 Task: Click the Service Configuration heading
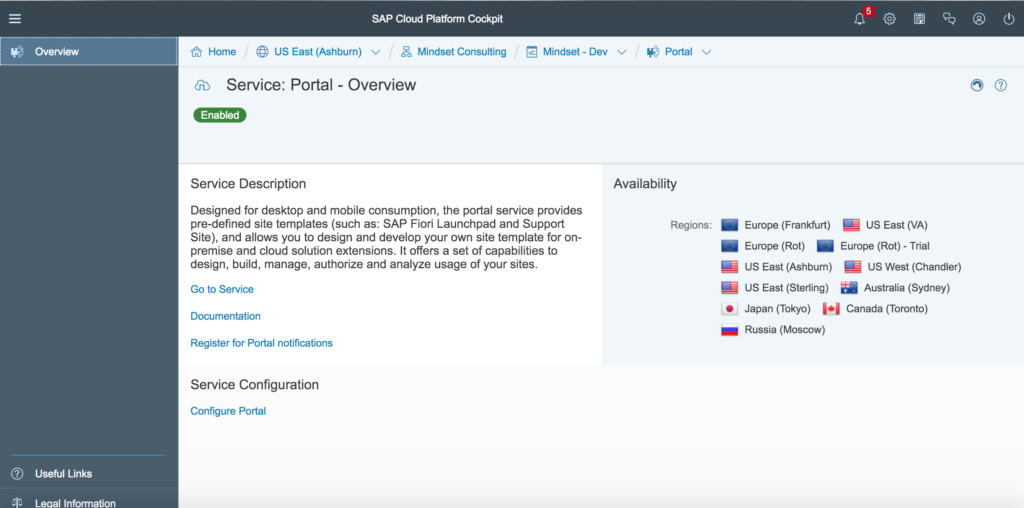(255, 385)
